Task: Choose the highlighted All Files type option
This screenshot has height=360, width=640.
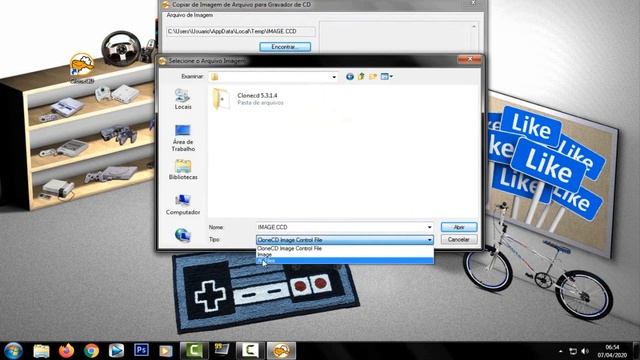Action: 345,260
